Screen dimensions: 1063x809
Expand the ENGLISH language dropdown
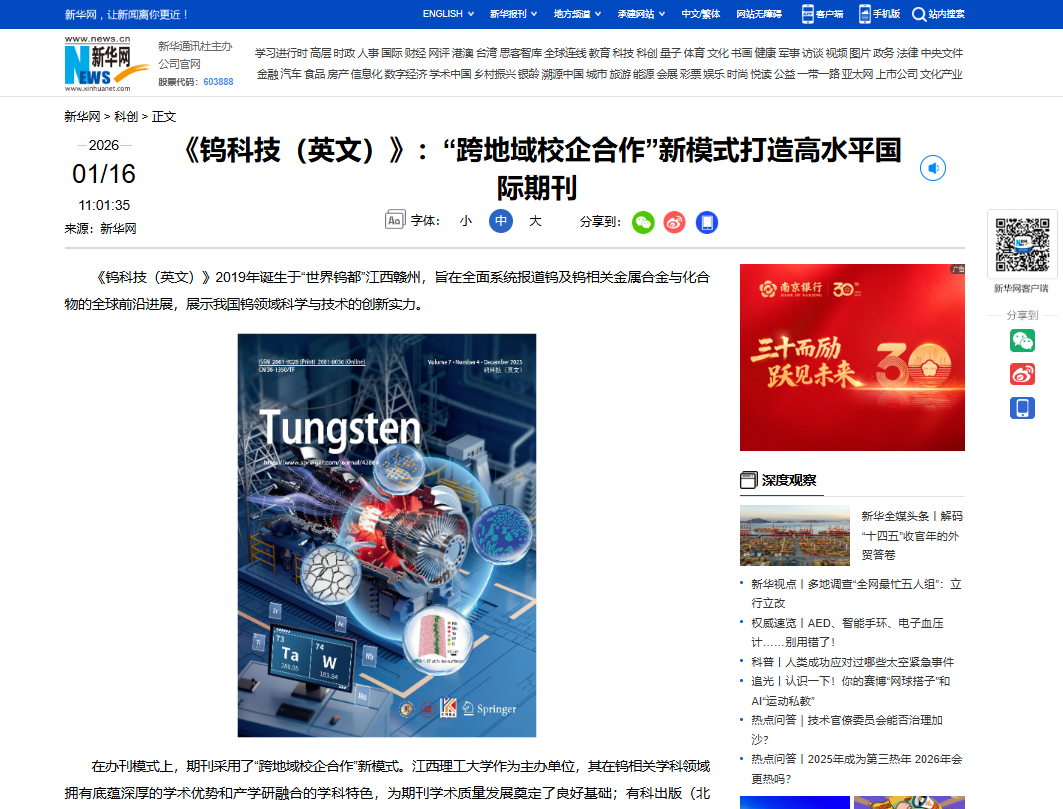pos(449,14)
